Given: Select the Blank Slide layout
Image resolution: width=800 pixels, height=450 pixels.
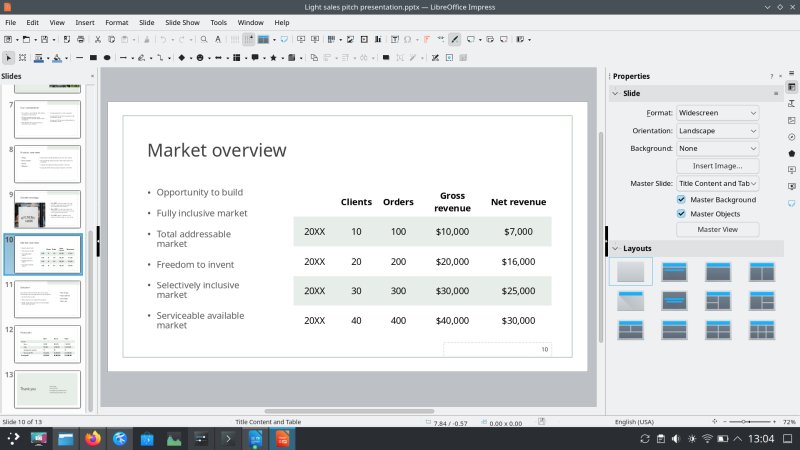Looking at the screenshot, I should point(630,271).
